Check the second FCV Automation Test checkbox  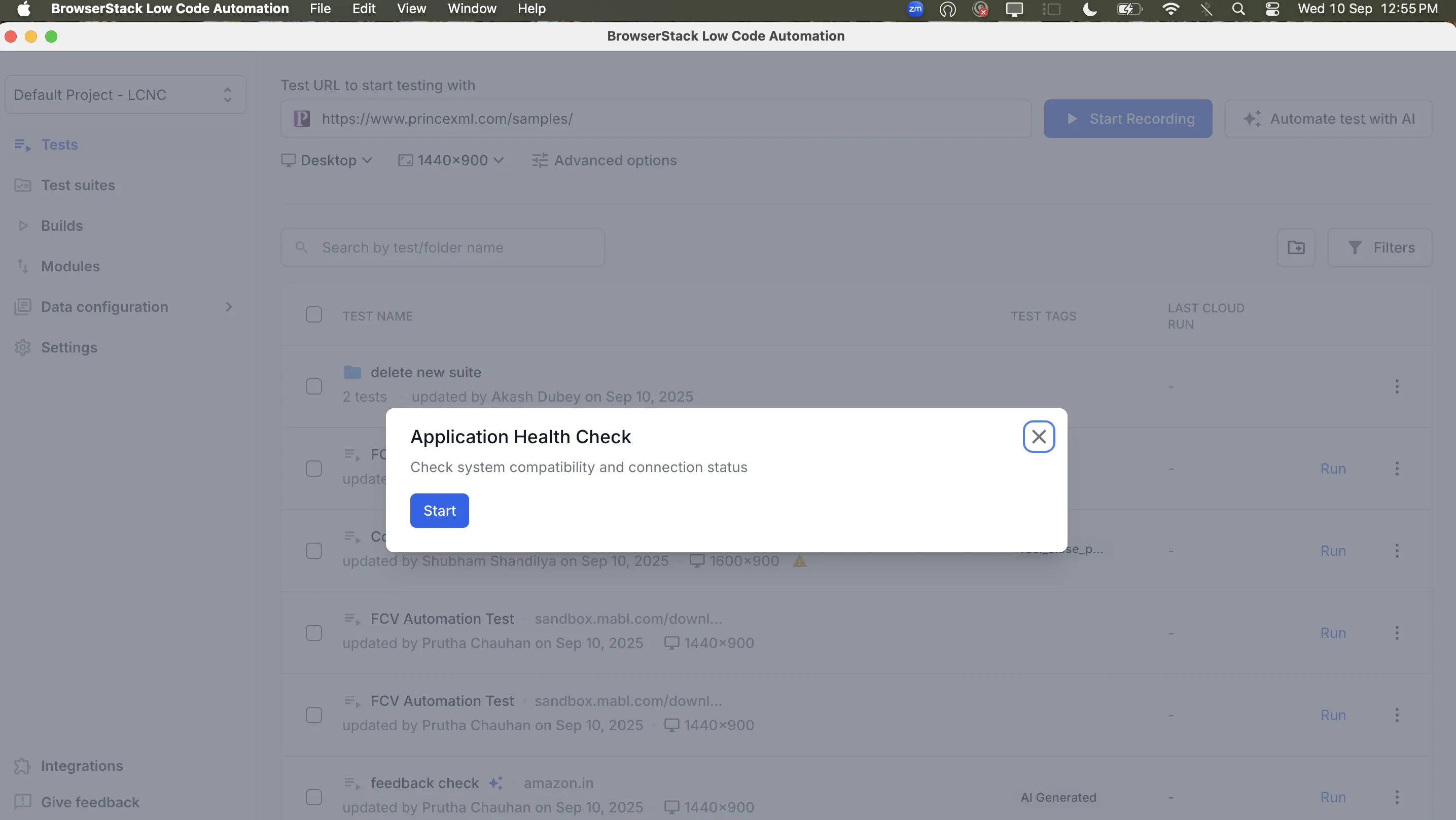coord(314,715)
